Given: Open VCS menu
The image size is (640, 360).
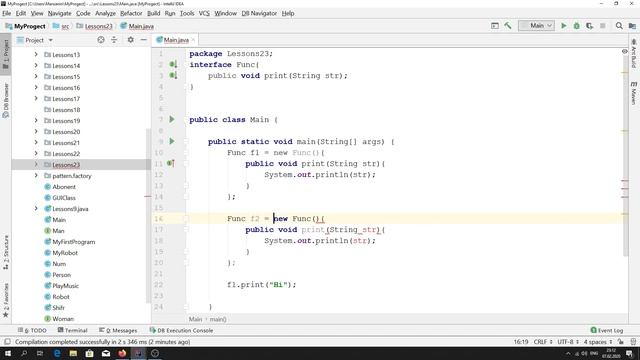Looking at the screenshot, I should click(204, 13).
